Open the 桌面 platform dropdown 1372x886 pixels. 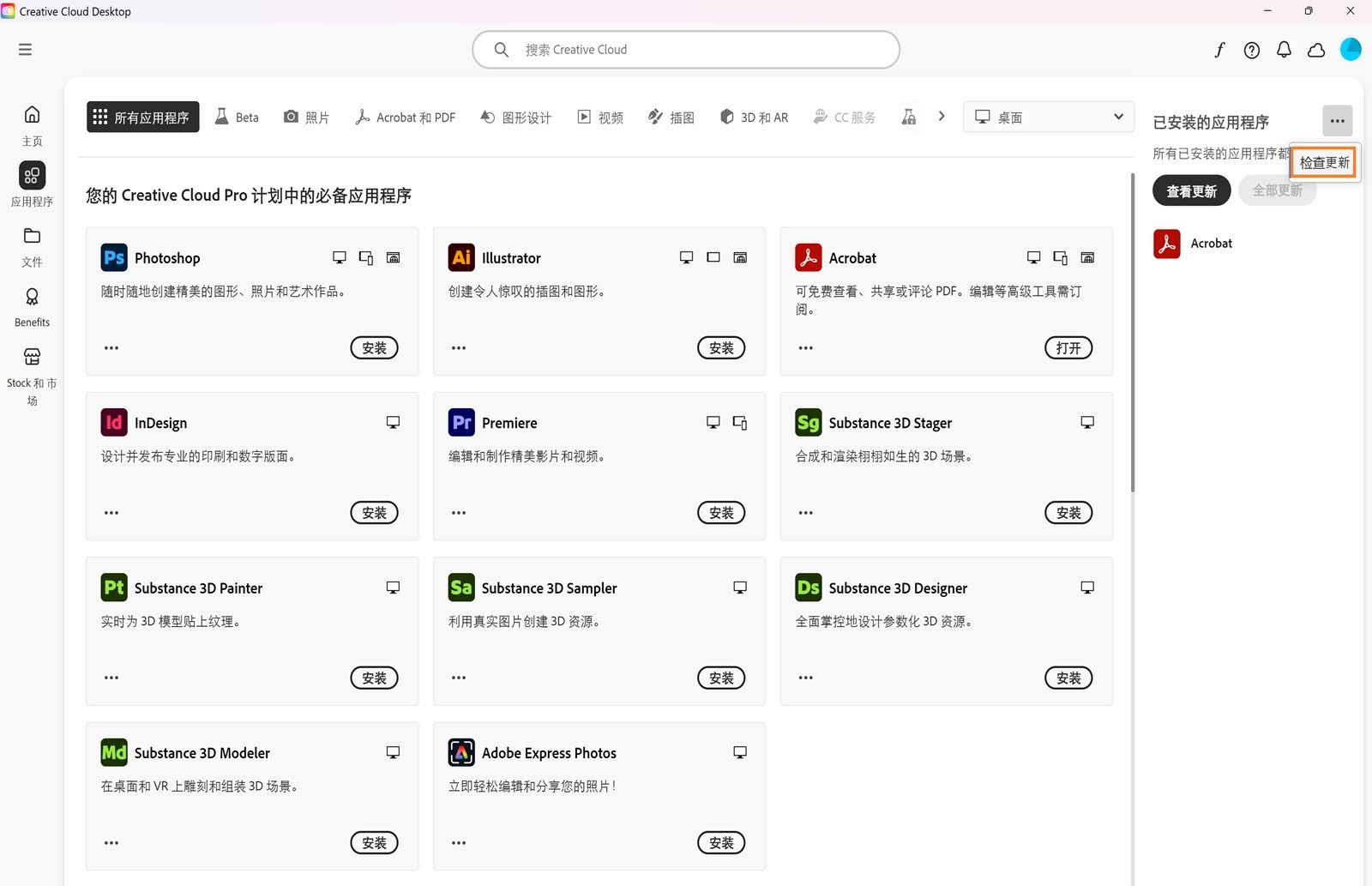(x=1047, y=117)
